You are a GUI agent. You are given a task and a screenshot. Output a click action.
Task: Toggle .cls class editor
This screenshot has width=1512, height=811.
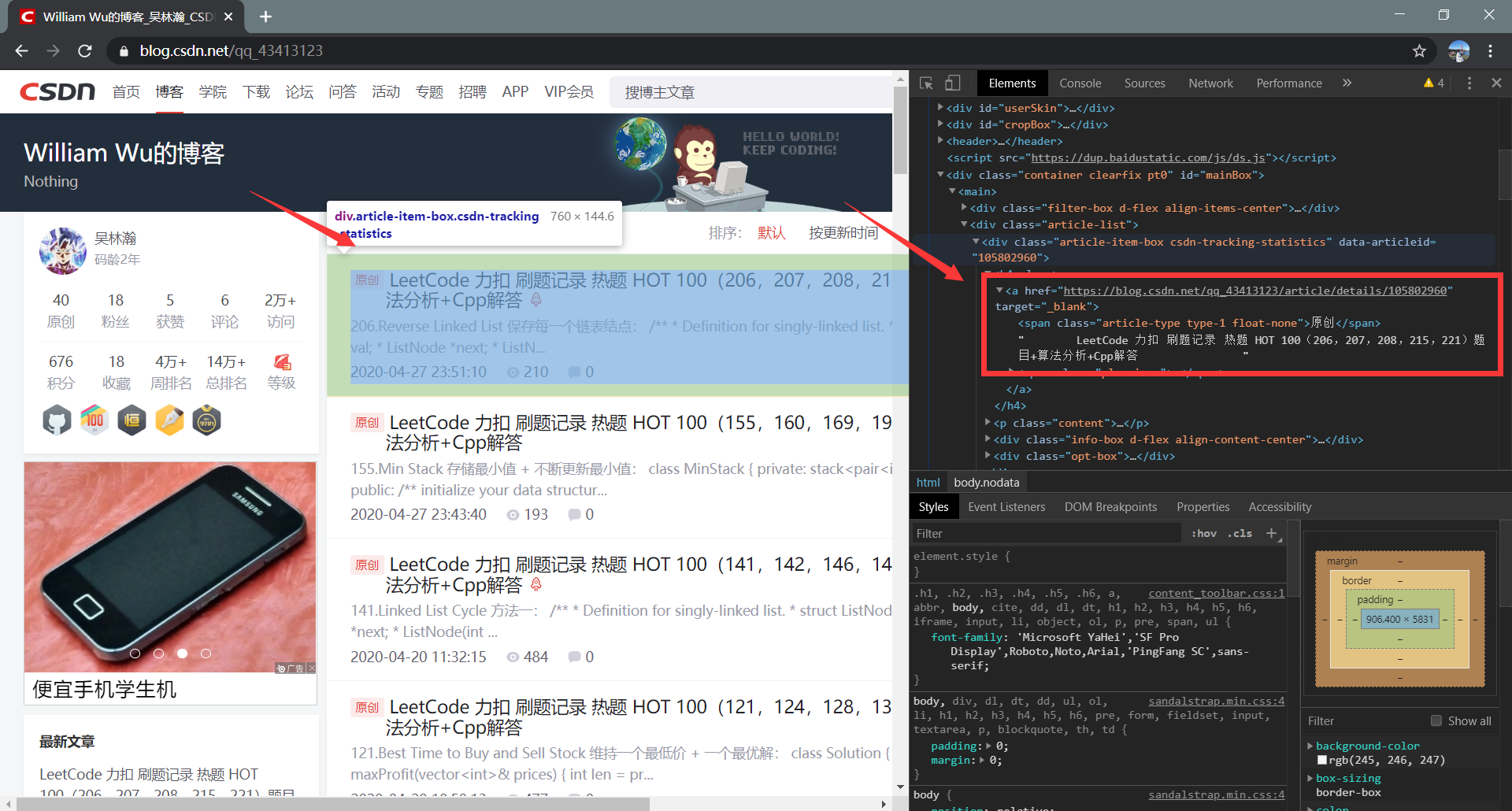tap(1240, 533)
